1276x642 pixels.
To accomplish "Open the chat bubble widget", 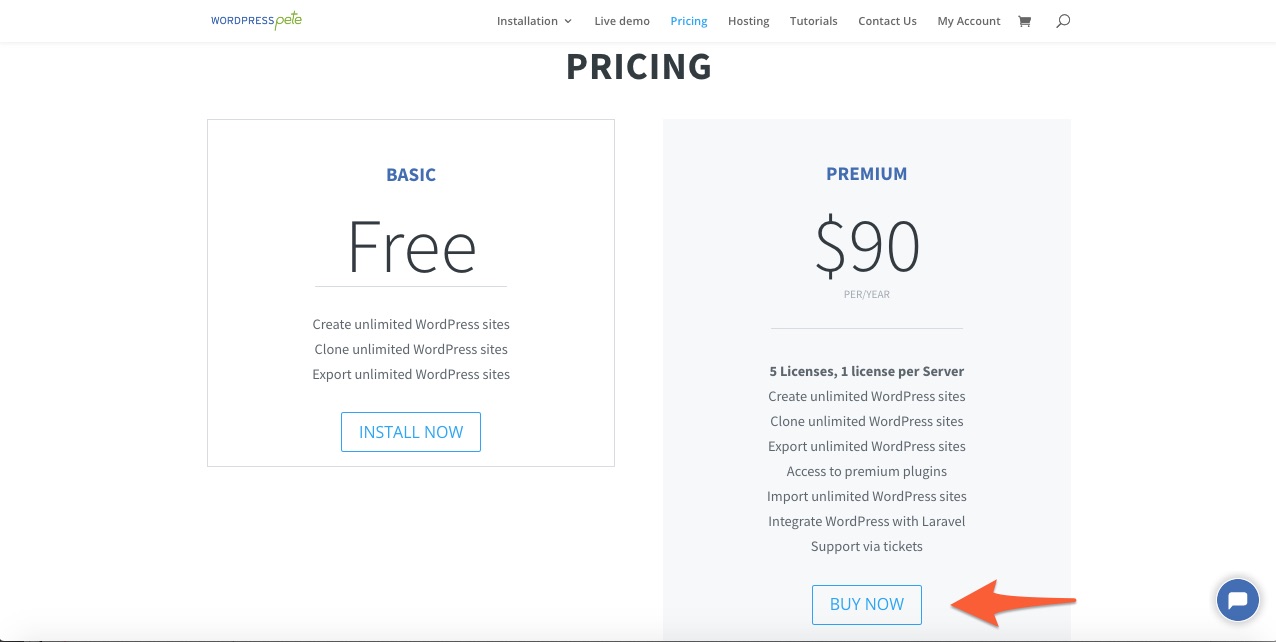I will pos(1237,600).
